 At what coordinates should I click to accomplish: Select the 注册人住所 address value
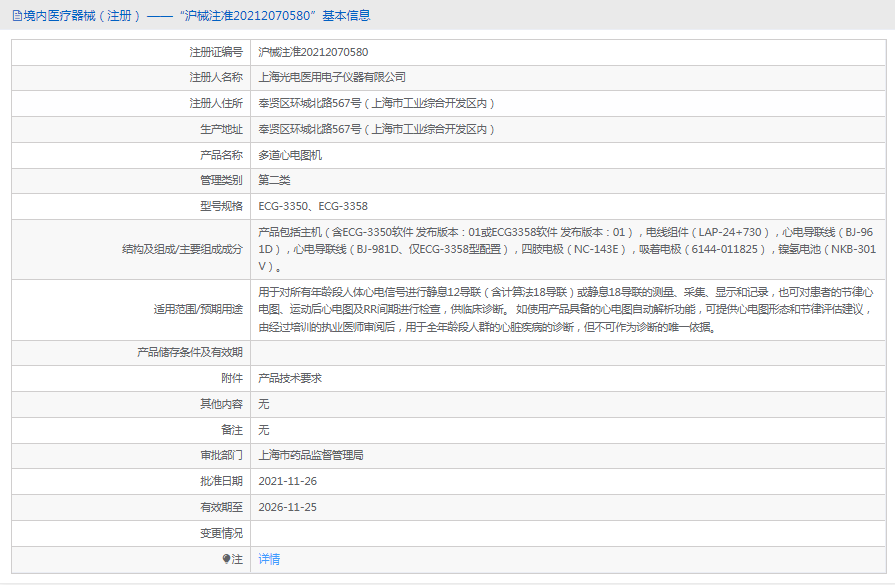pyautogui.click(x=377, y=103)
